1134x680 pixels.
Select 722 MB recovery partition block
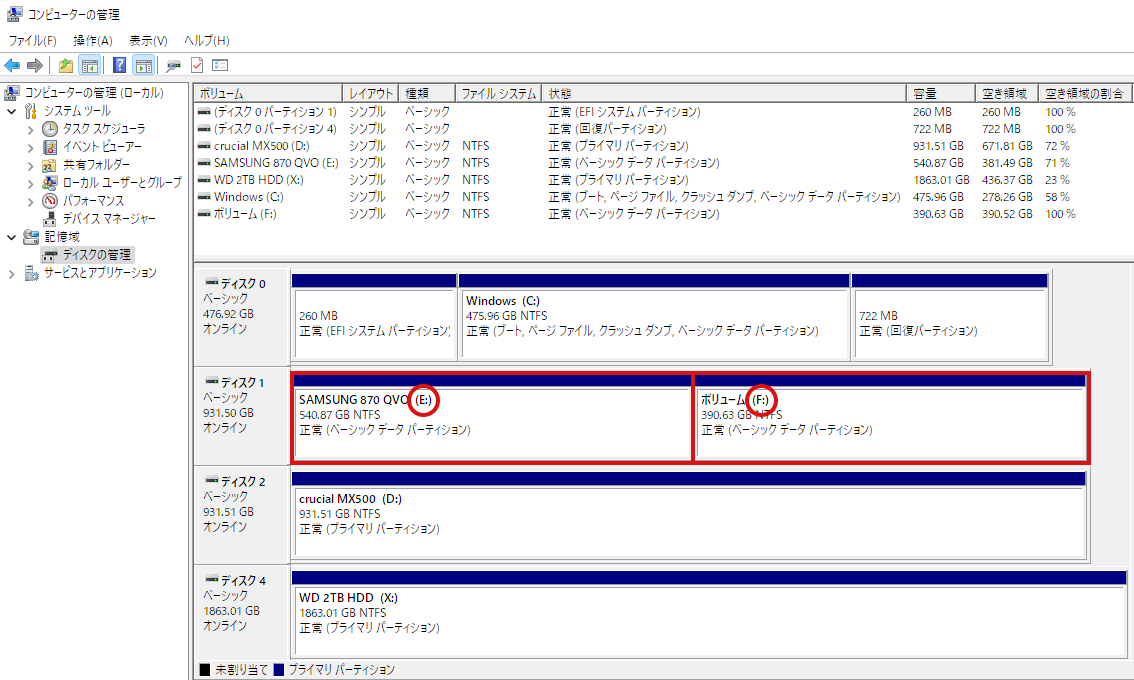(950, 316)
